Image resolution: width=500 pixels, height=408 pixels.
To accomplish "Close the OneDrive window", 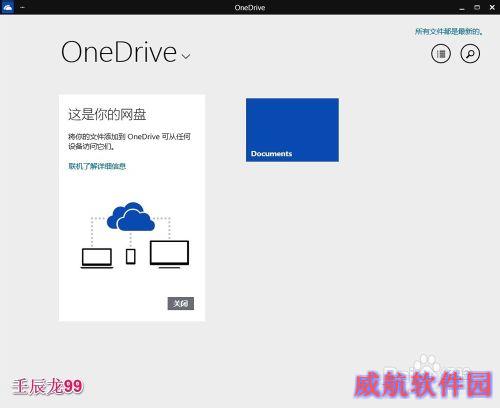I will pyautogui.click(x=492, y=7).
